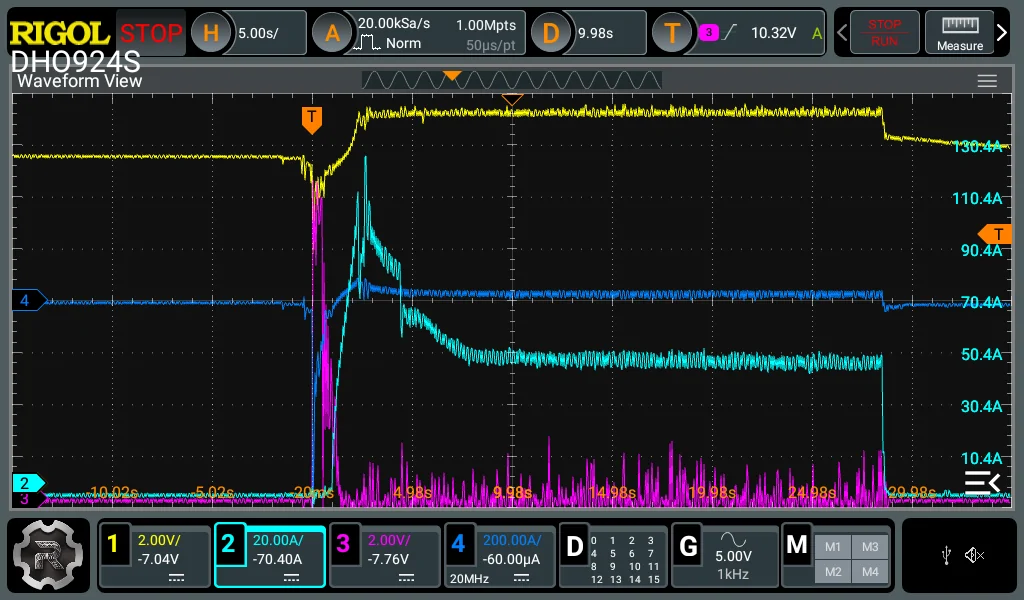Open the Measure ruler menu
The width and height of the screenshot is (1024, 600).
pyautogui.click(x=959, y=33)
